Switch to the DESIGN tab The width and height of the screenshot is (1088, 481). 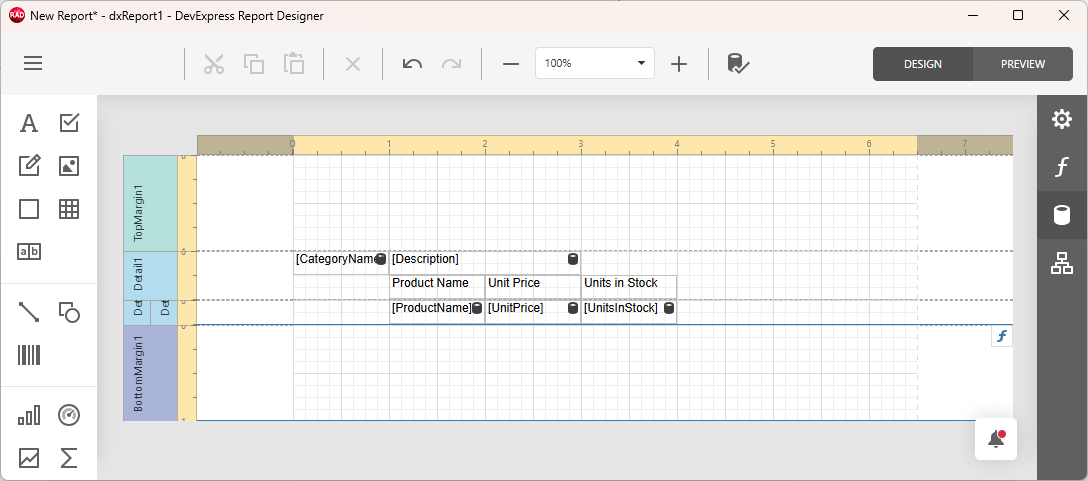coord(923,64)
